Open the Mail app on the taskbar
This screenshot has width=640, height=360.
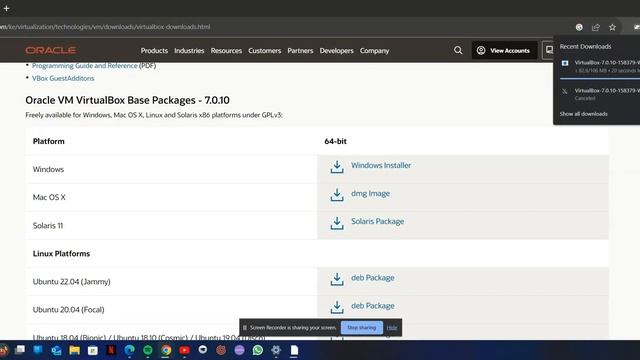pos(56,350)
